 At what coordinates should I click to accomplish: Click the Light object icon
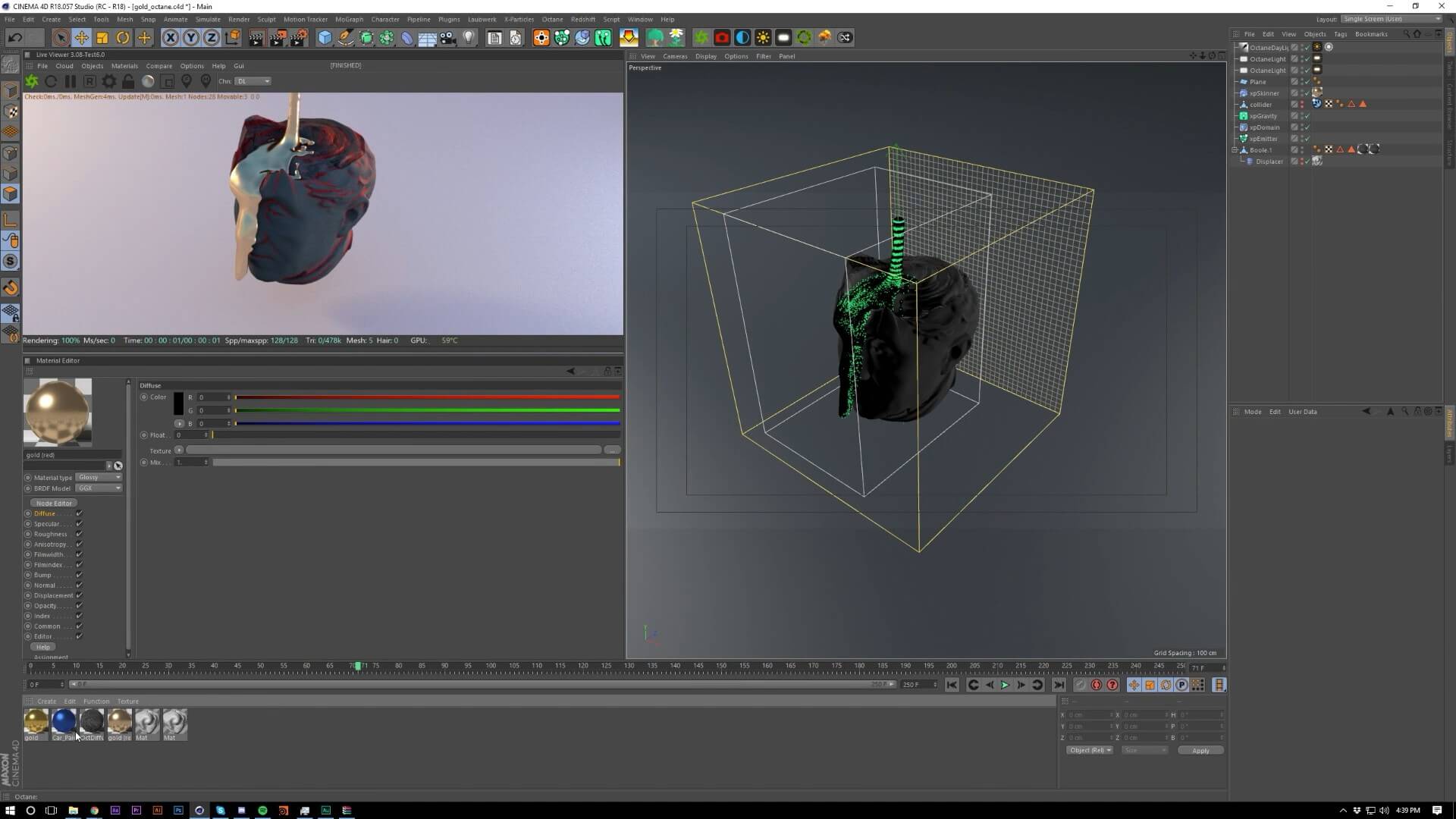coord(469,37)
